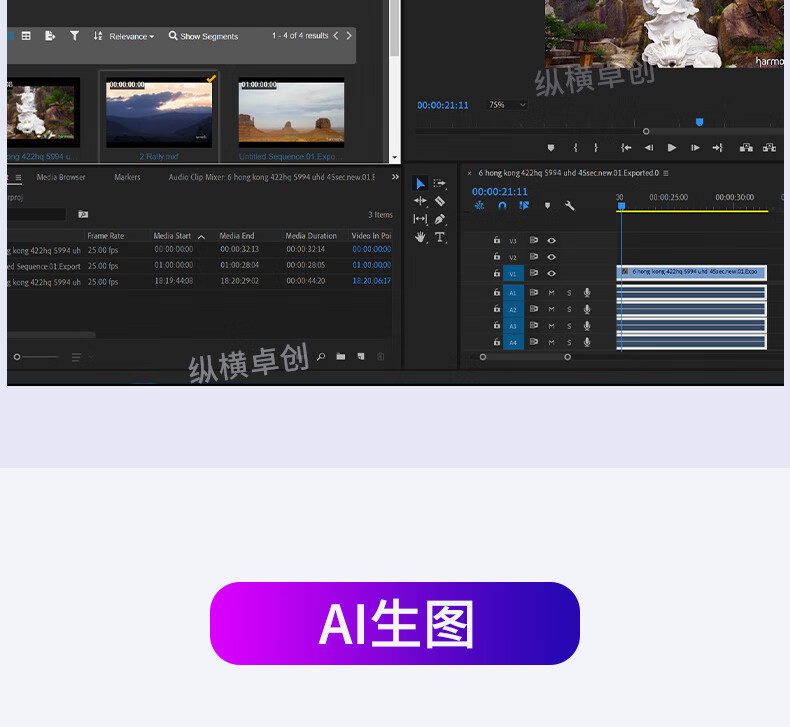Mute audio track A1

coord(551,293)
